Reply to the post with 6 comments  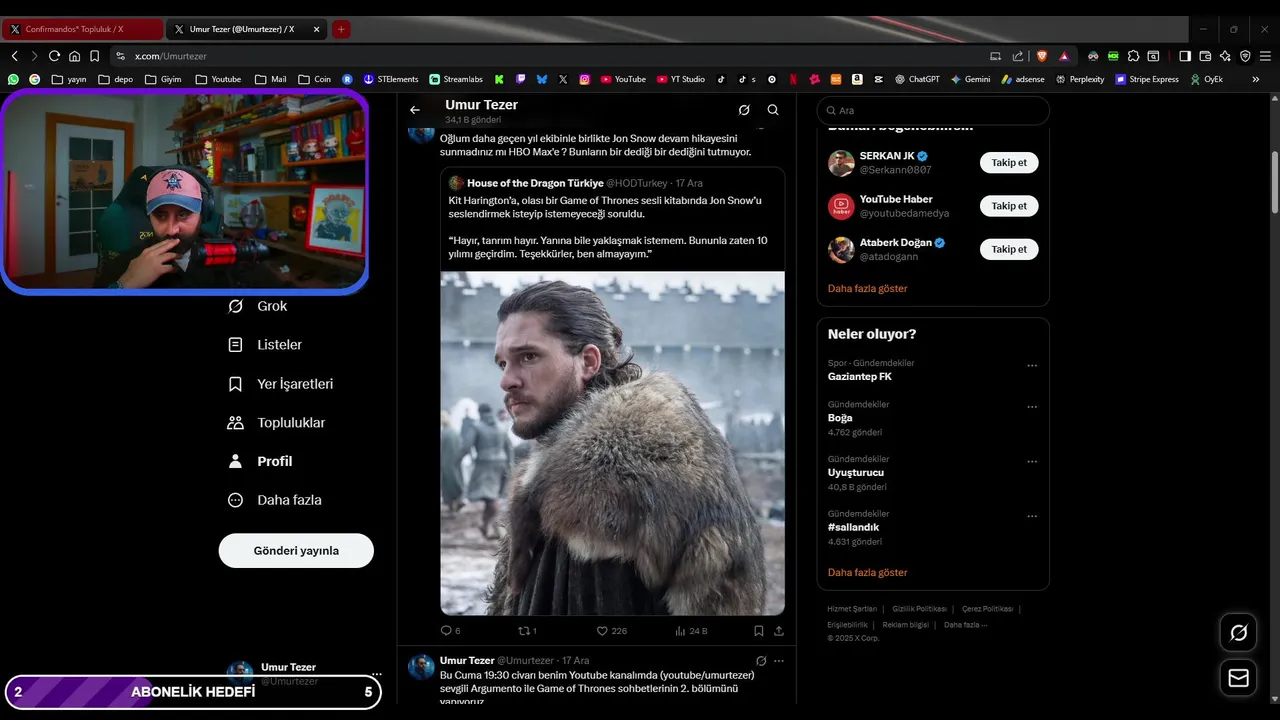[x=450, y=631]
